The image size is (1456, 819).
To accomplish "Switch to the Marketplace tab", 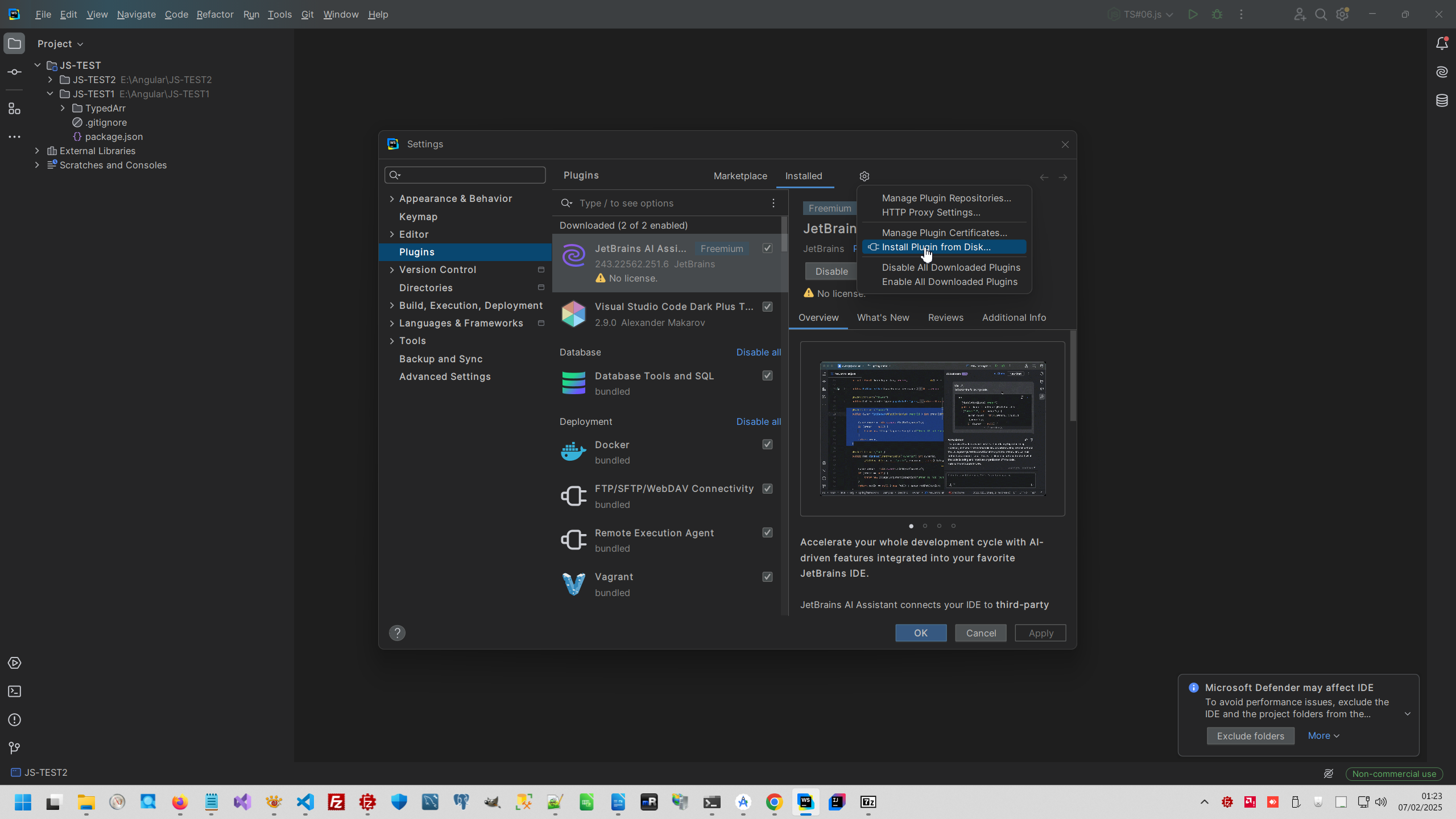I will point(740,176).
